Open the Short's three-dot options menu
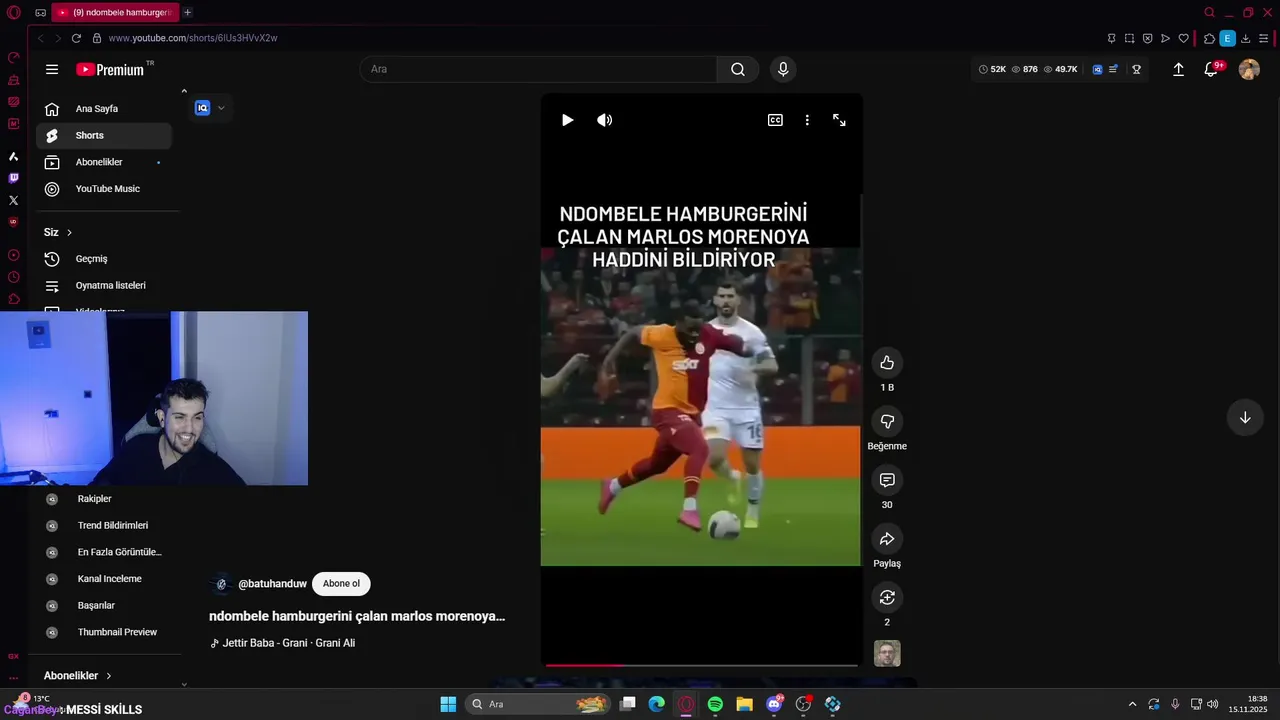Image resolution: width=1280 pixels, height=720 pixels. click(x=807, y=120)
